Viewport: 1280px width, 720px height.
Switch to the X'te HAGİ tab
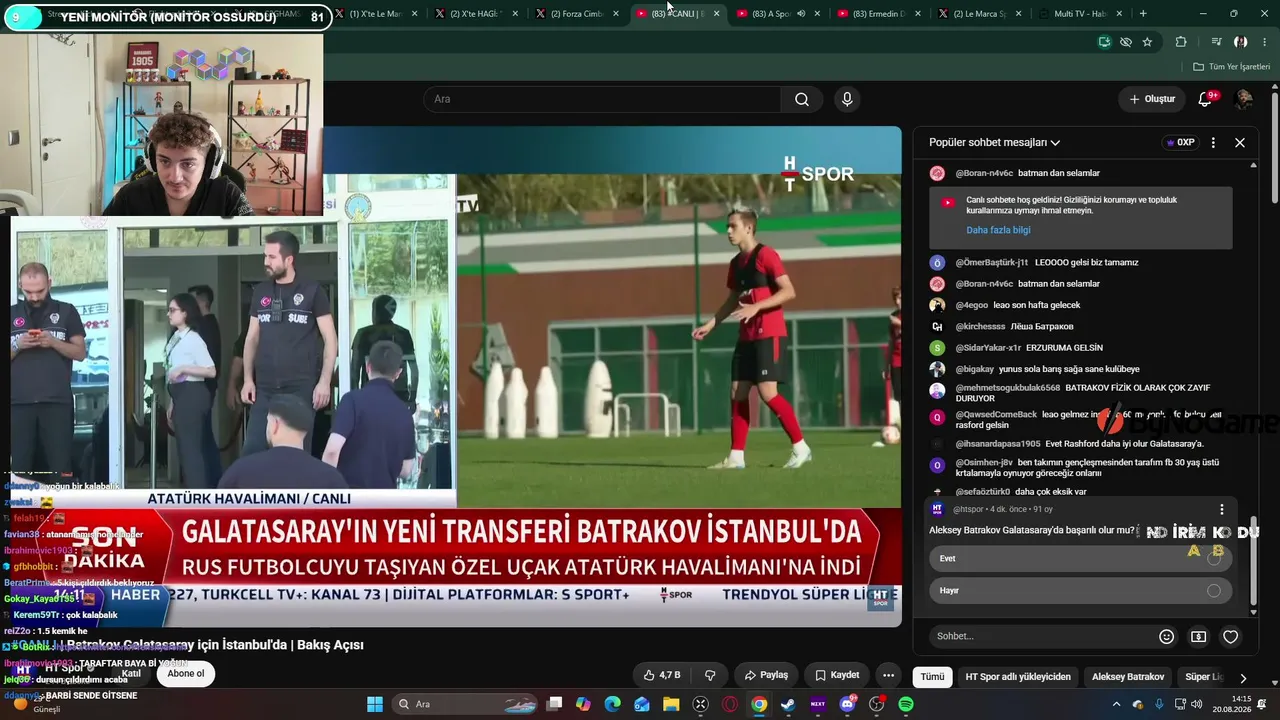click(x=478, y=14)
